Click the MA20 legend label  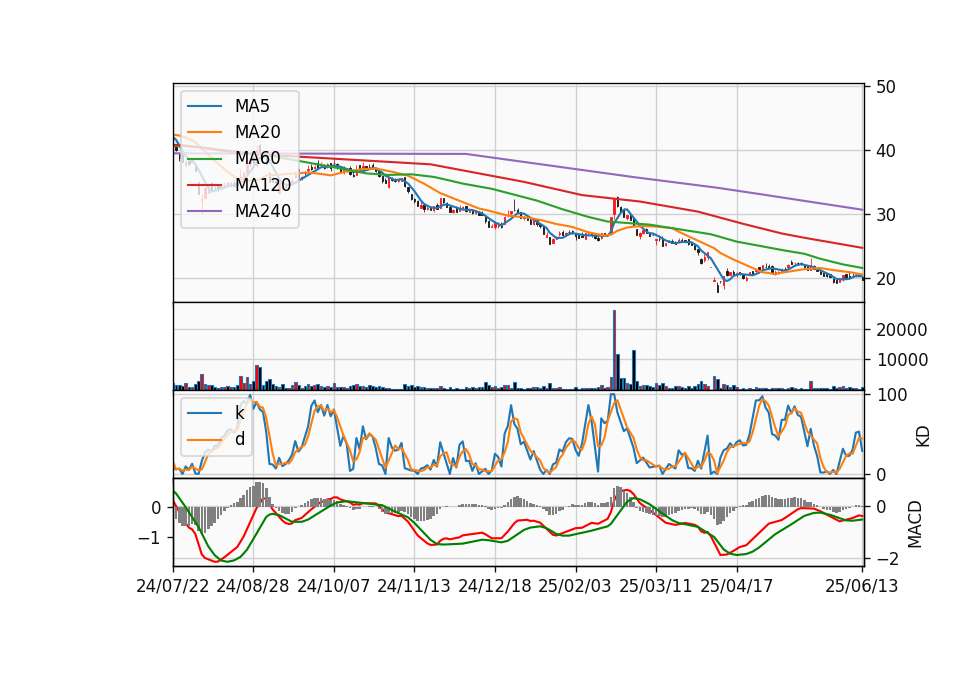(258, 132)
